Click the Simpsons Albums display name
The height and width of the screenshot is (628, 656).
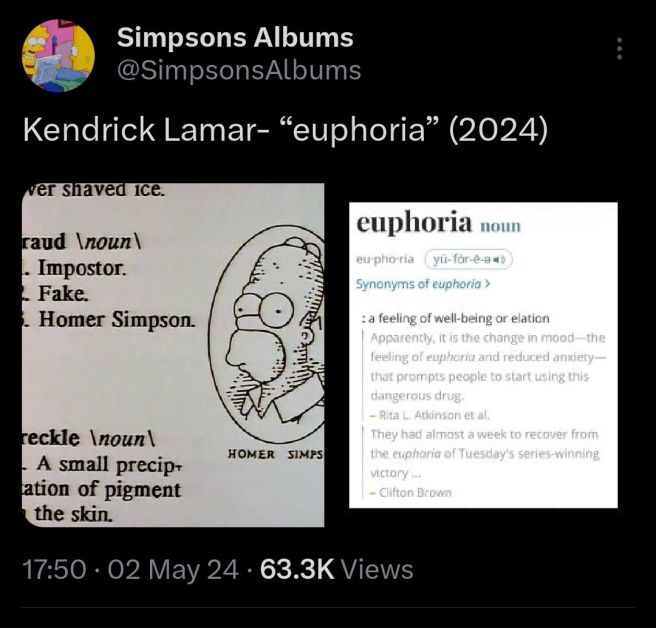(235, 37)
